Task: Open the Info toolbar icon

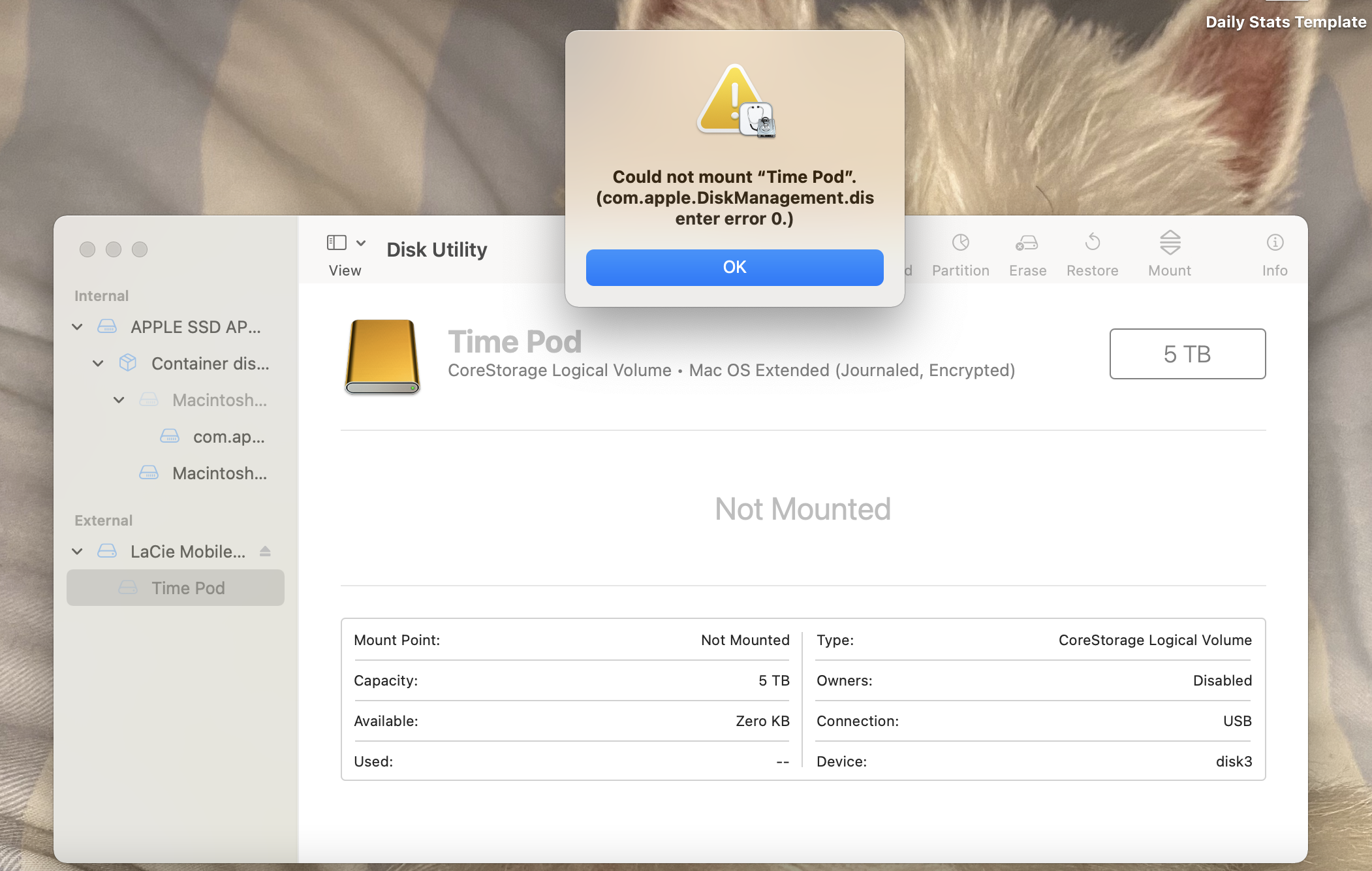Action: (x=1274, y=243)
